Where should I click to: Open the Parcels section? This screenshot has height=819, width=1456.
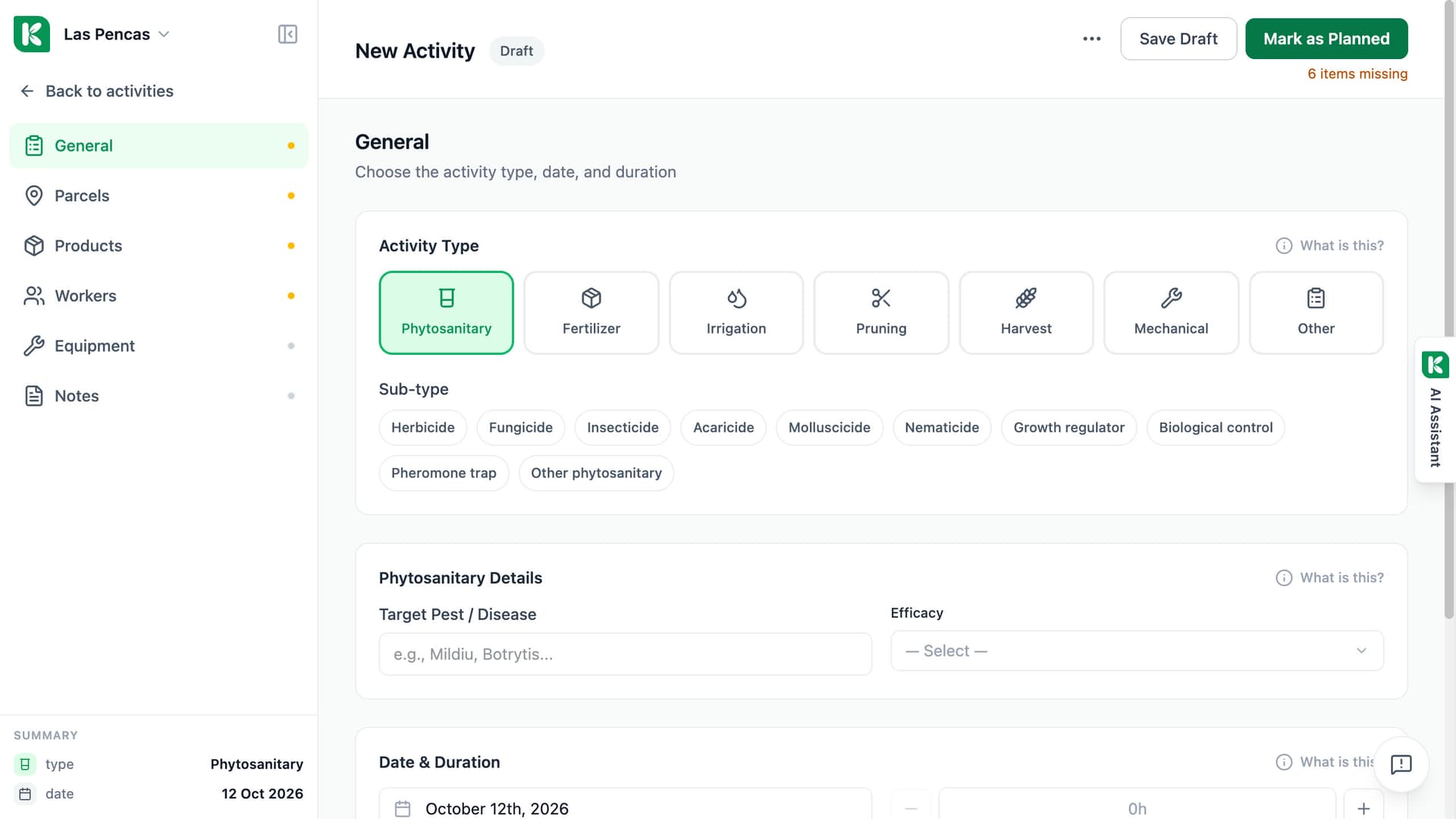click(158, 196)
